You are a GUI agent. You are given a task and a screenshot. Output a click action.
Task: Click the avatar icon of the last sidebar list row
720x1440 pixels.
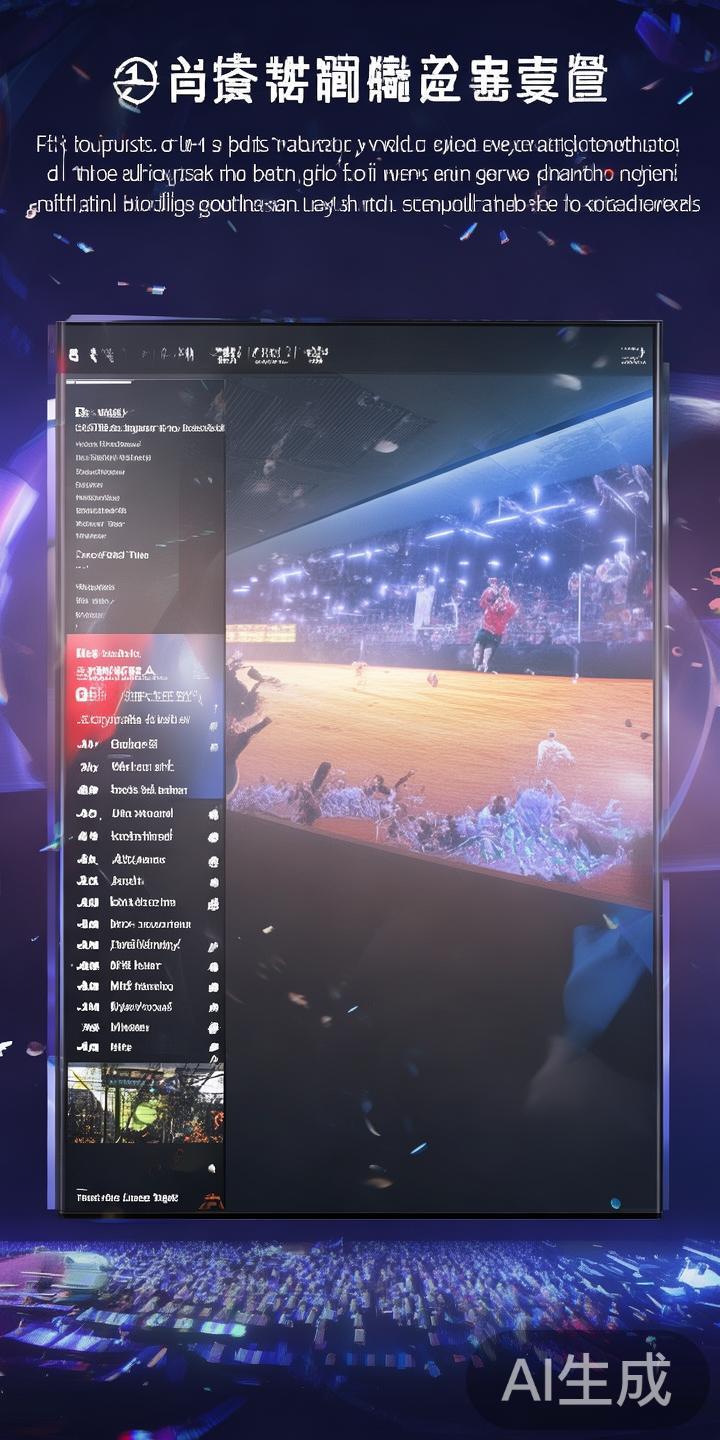point(89,1047)
